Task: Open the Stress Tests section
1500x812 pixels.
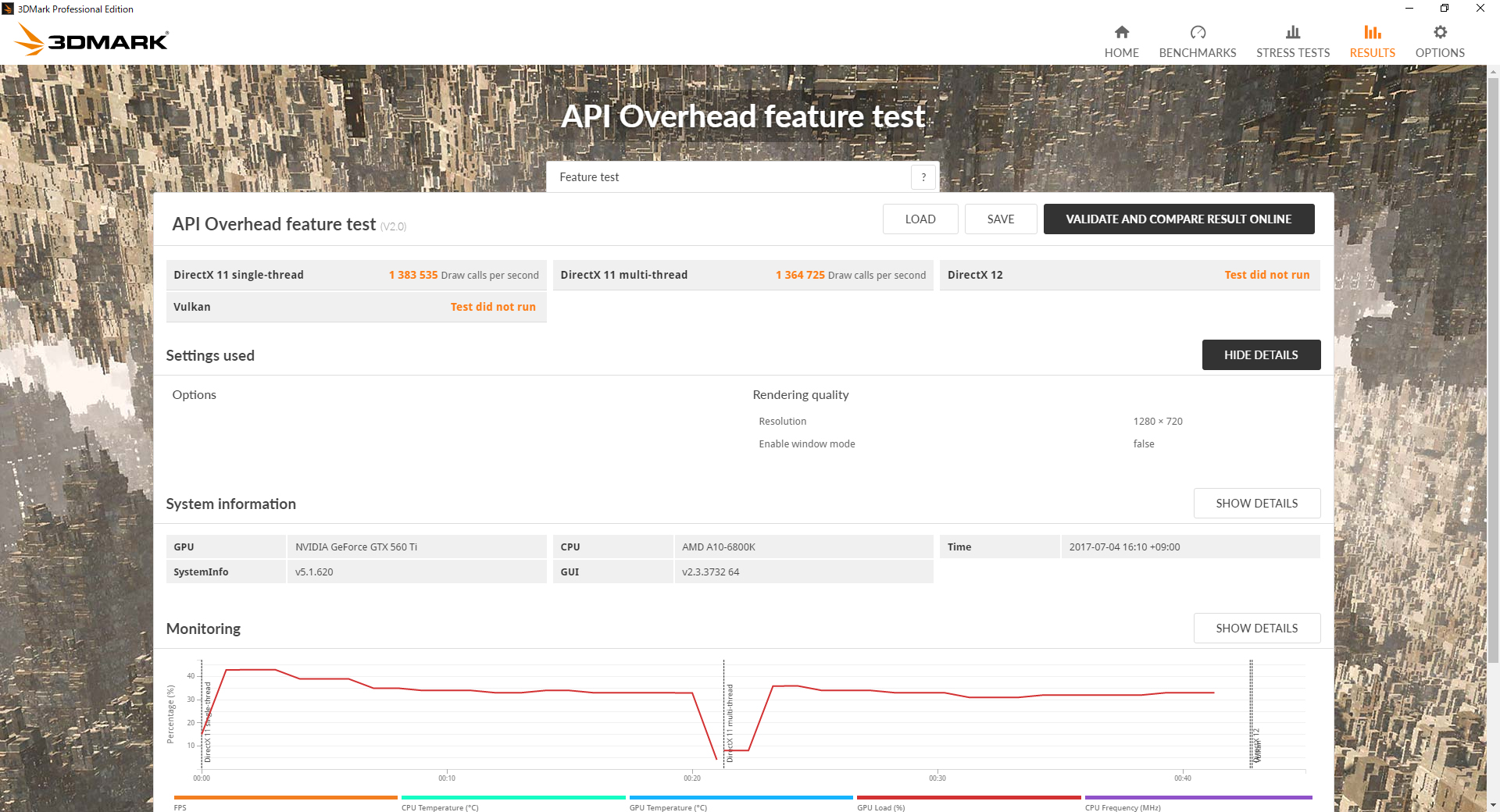Action: tap(1293, 41)
